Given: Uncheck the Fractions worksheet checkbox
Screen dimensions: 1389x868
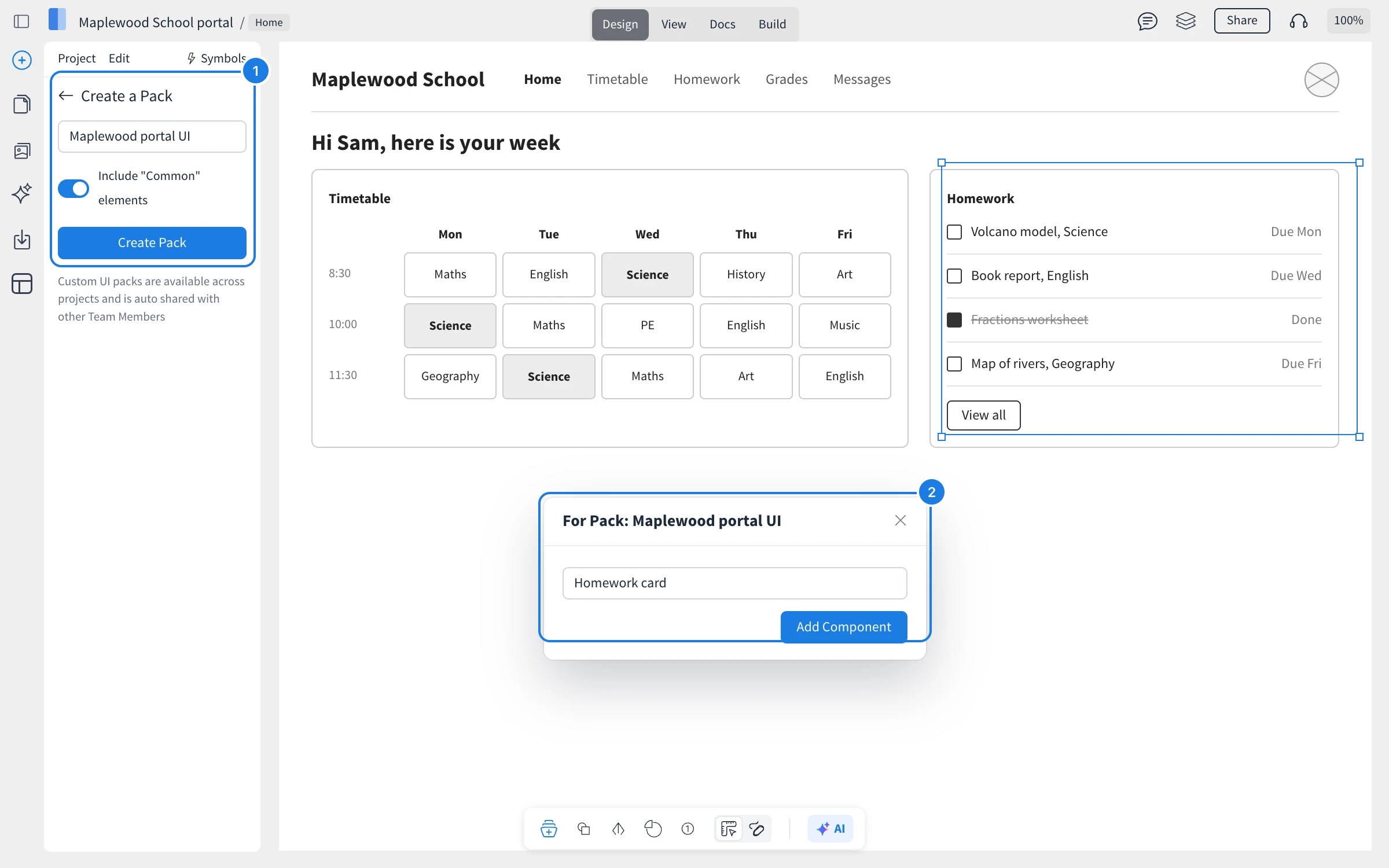Looking at the screenshot, I should point(954,320).
